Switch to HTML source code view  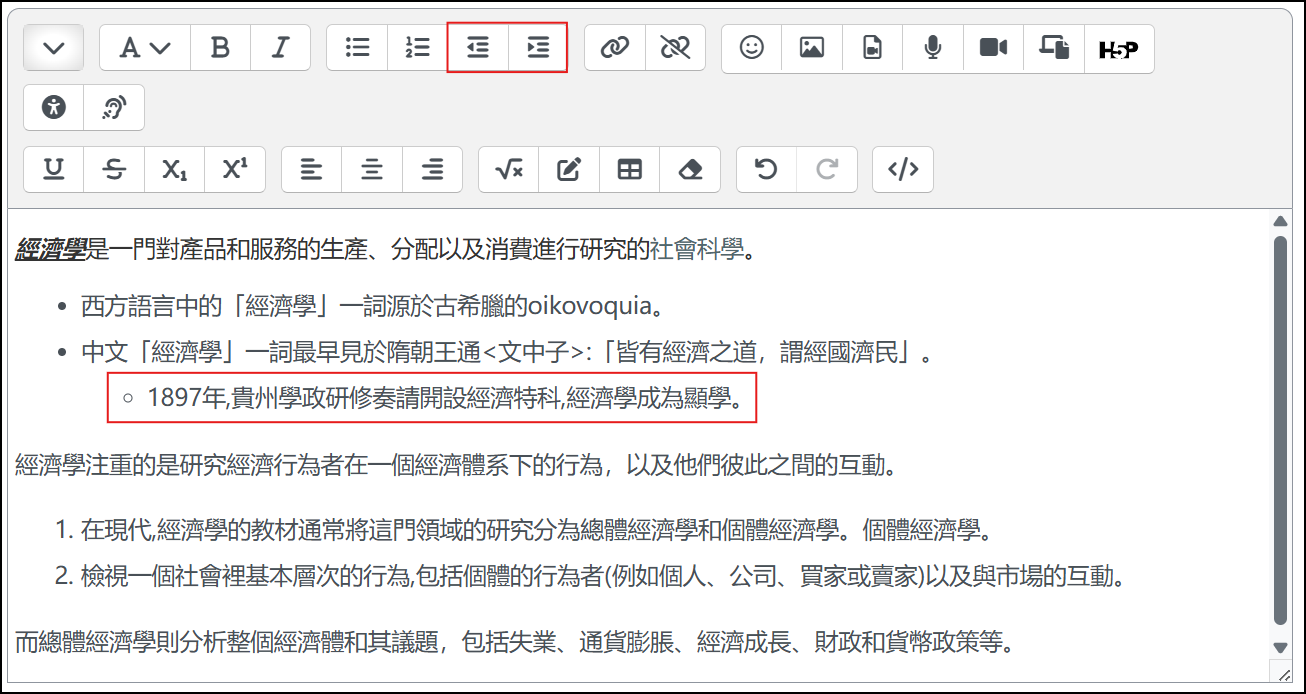click(903, 169)
